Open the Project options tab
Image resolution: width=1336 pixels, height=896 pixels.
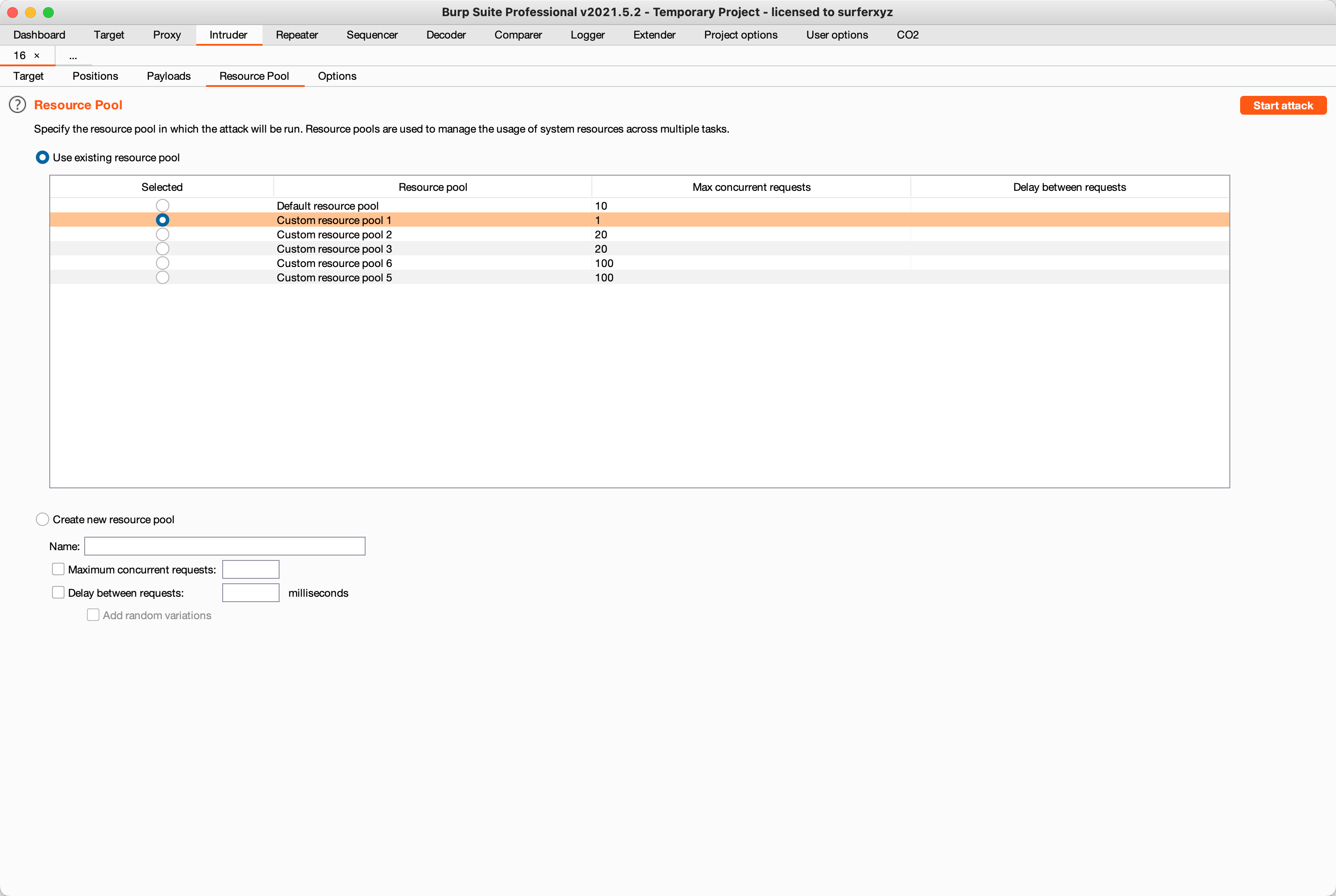tap(740, 35)
